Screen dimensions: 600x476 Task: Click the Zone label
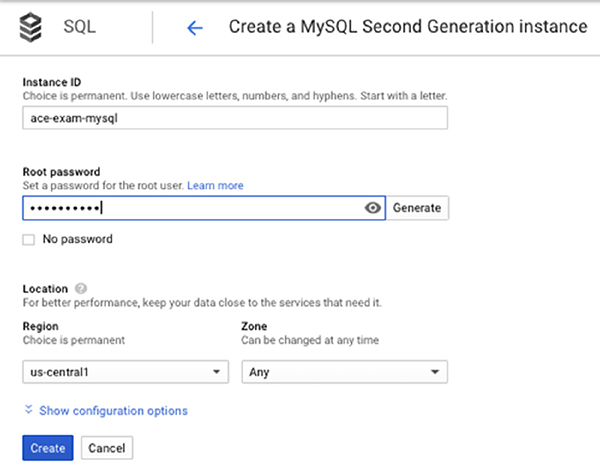pos(254,326)
